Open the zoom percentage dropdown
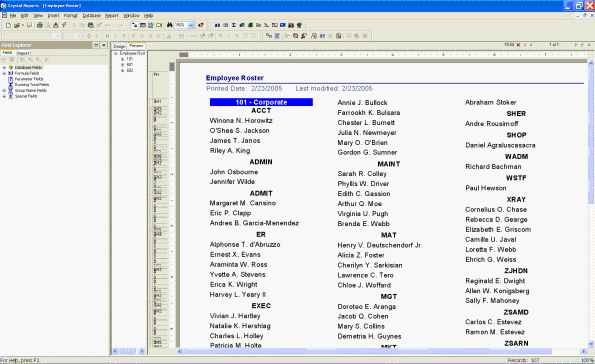This screenshot has width=595, height=364. pyautogui.click(x=191, y=25)
